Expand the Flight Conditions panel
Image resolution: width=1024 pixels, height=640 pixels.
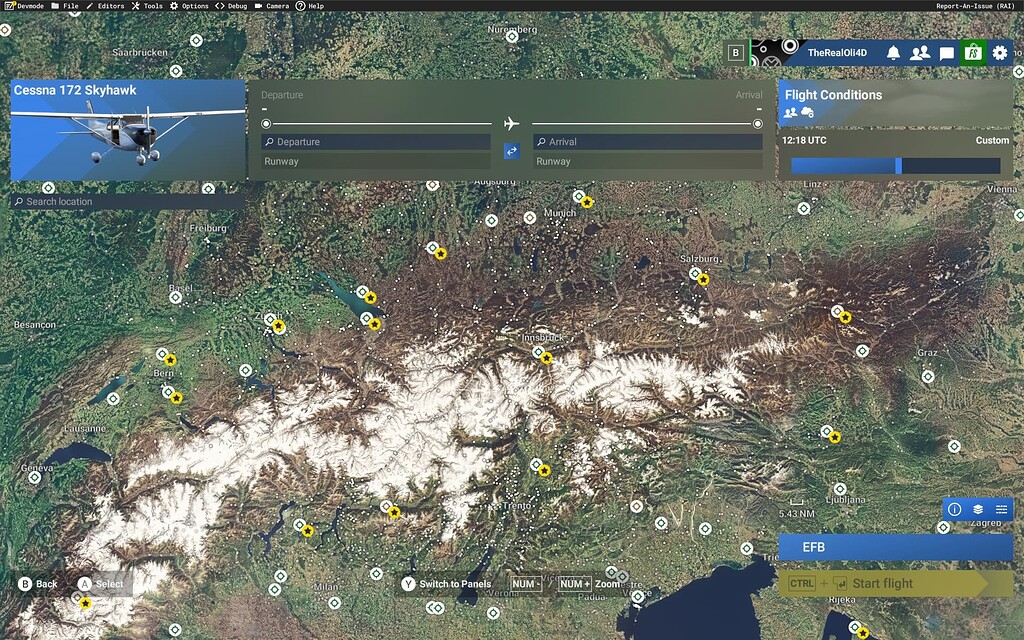[895, 103]
